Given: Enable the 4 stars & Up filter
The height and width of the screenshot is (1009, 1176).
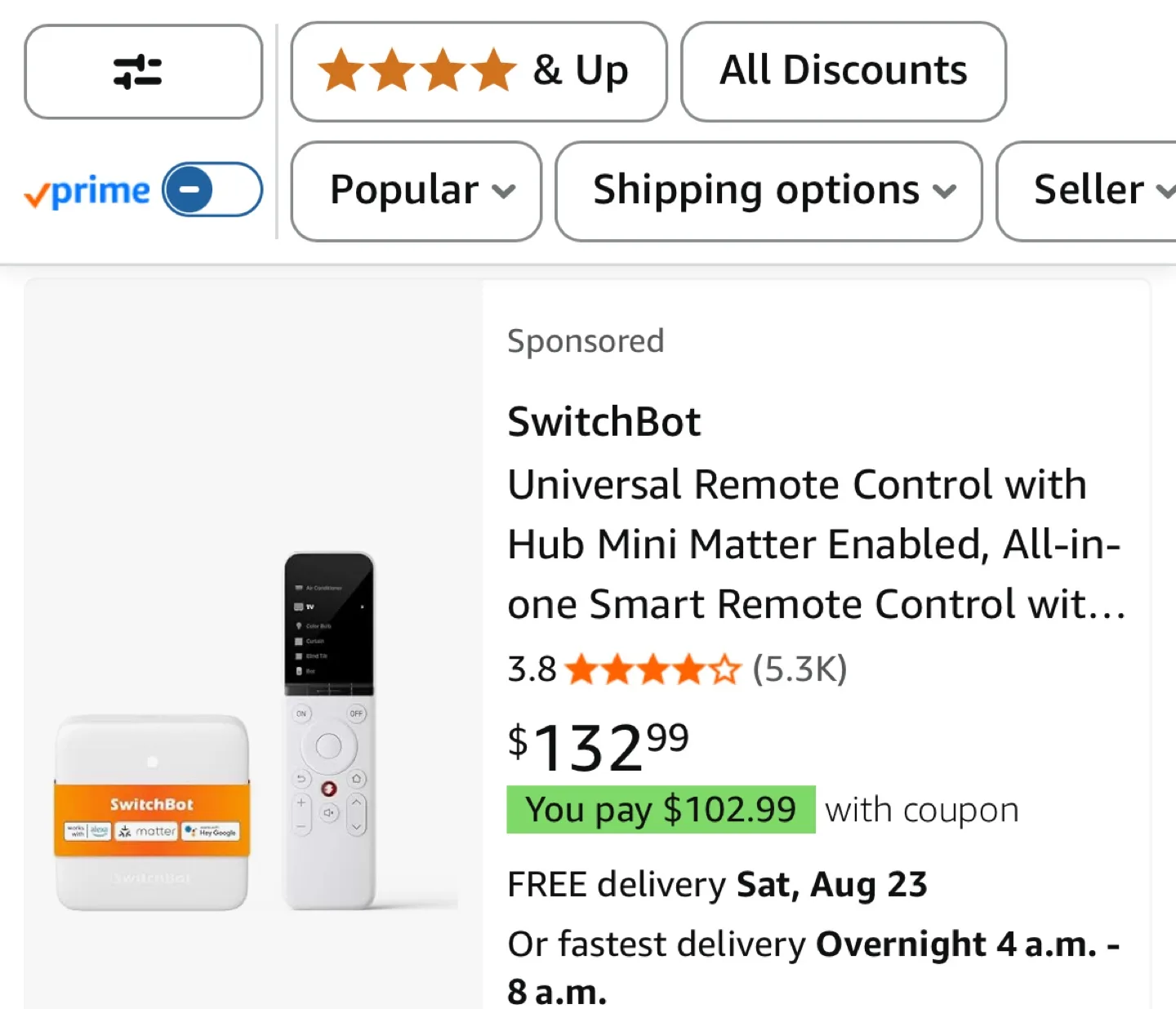Looking at the screenshot, I should [478, 71].
